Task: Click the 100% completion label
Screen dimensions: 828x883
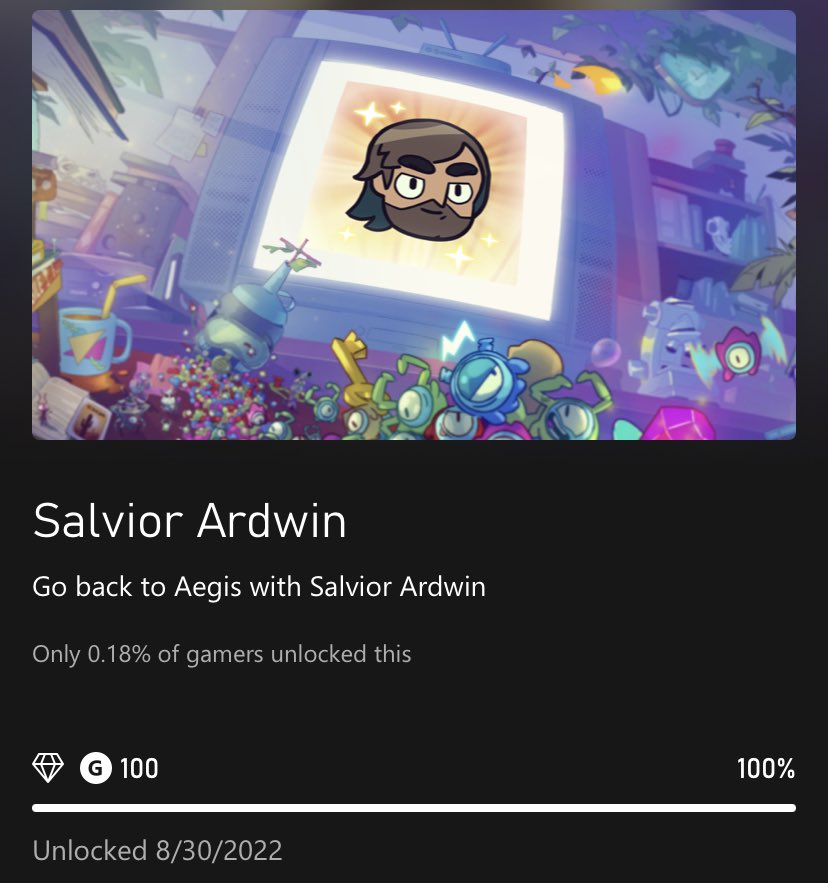Action: tap(765, 769)
